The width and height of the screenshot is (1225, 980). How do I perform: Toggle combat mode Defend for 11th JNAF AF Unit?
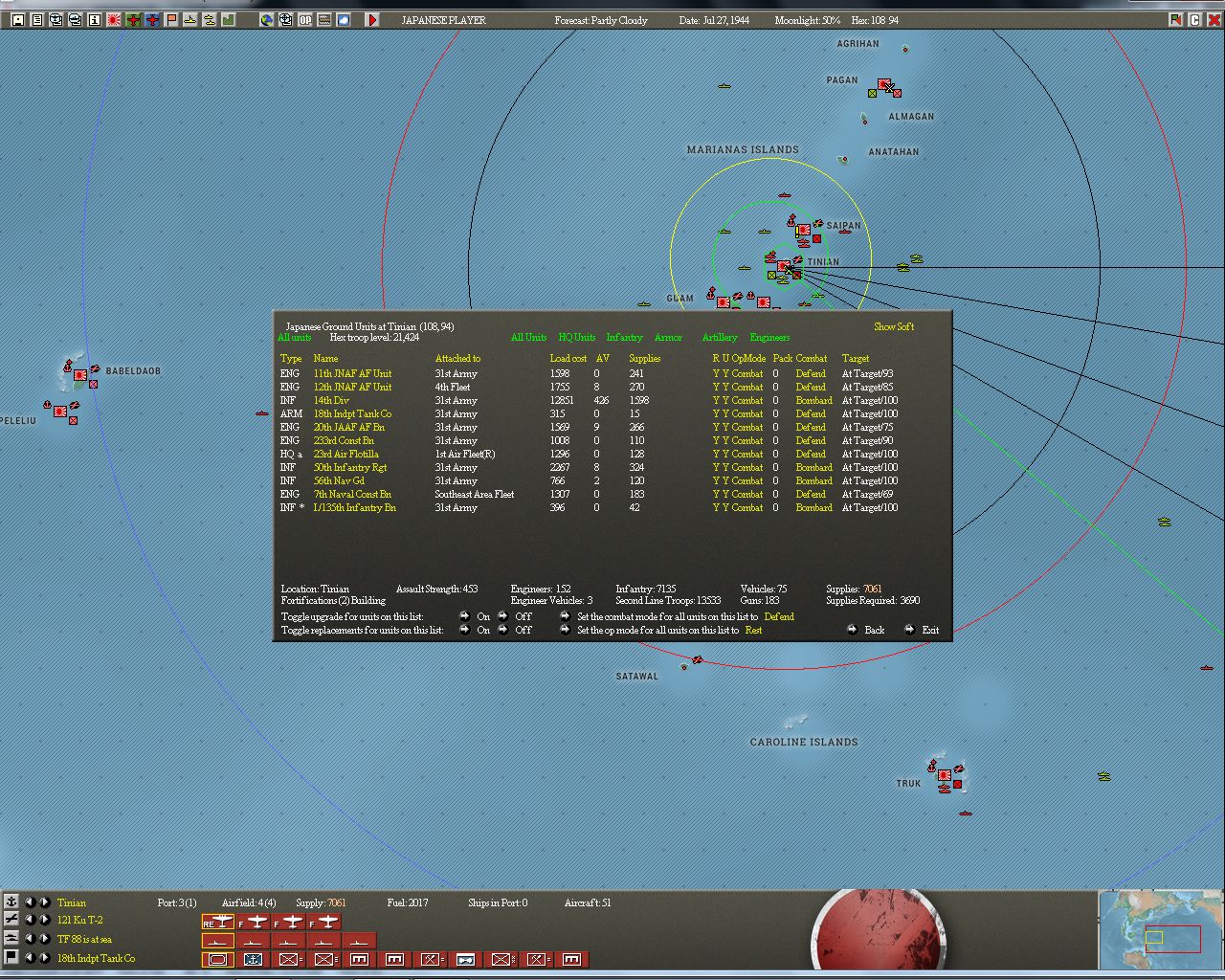[811, 373]
